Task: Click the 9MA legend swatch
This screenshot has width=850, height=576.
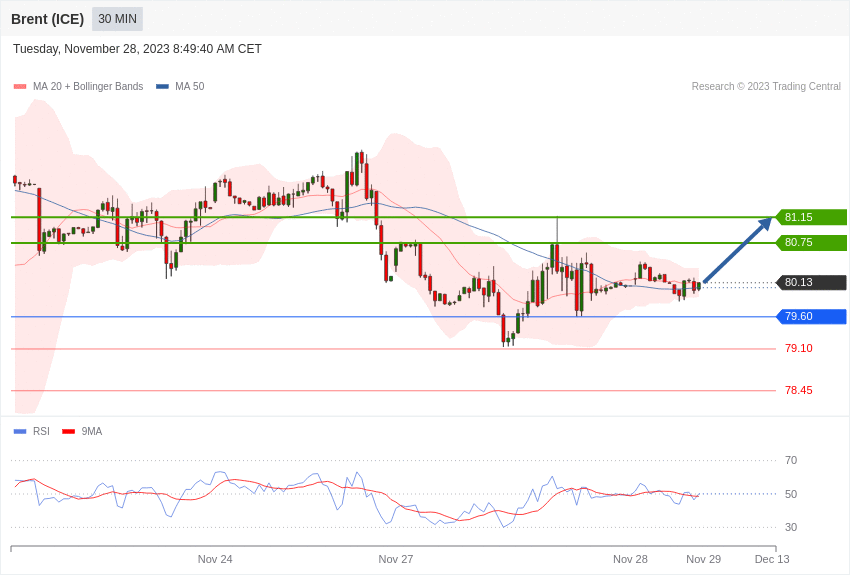Action: pyautogui.click(x=68, y=431)
